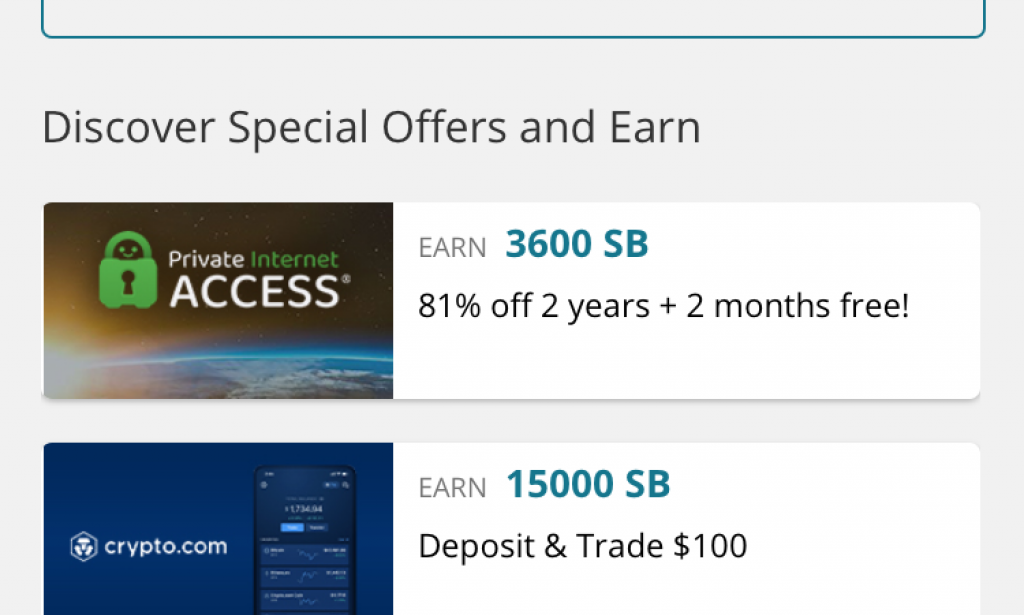Click the '81% off 2 years + 2 months free!' text

tap(664, 305)
